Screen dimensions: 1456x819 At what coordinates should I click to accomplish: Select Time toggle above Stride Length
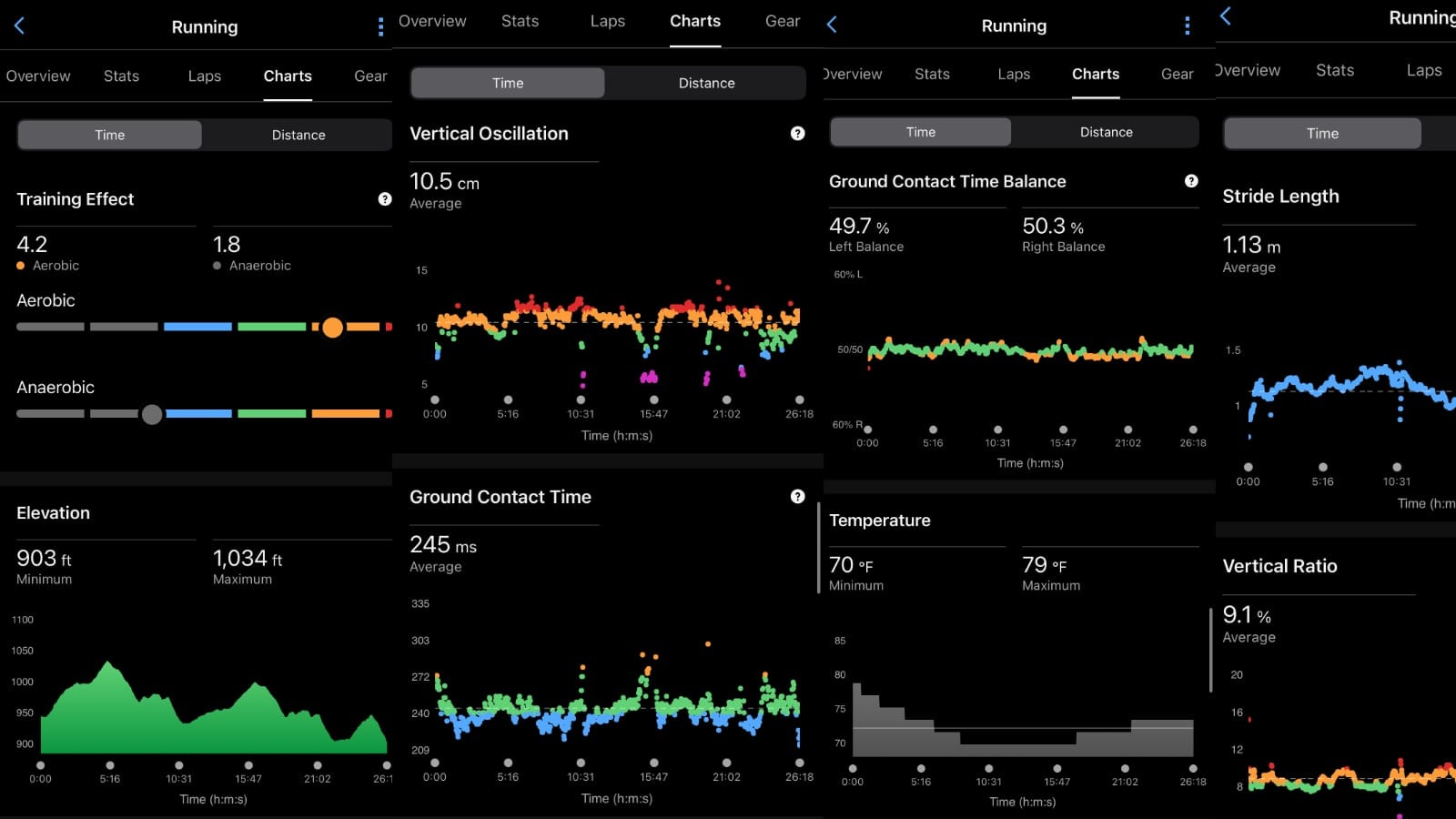point(1322,134)
